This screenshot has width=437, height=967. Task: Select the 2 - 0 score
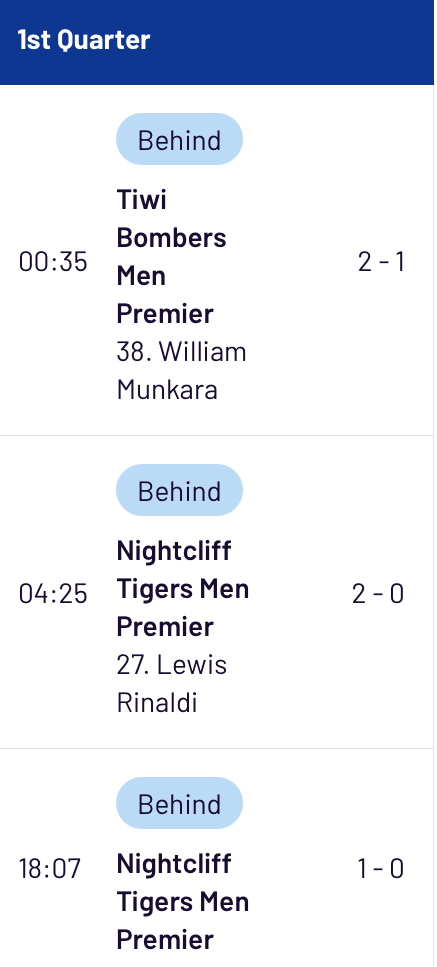[378, 594]
